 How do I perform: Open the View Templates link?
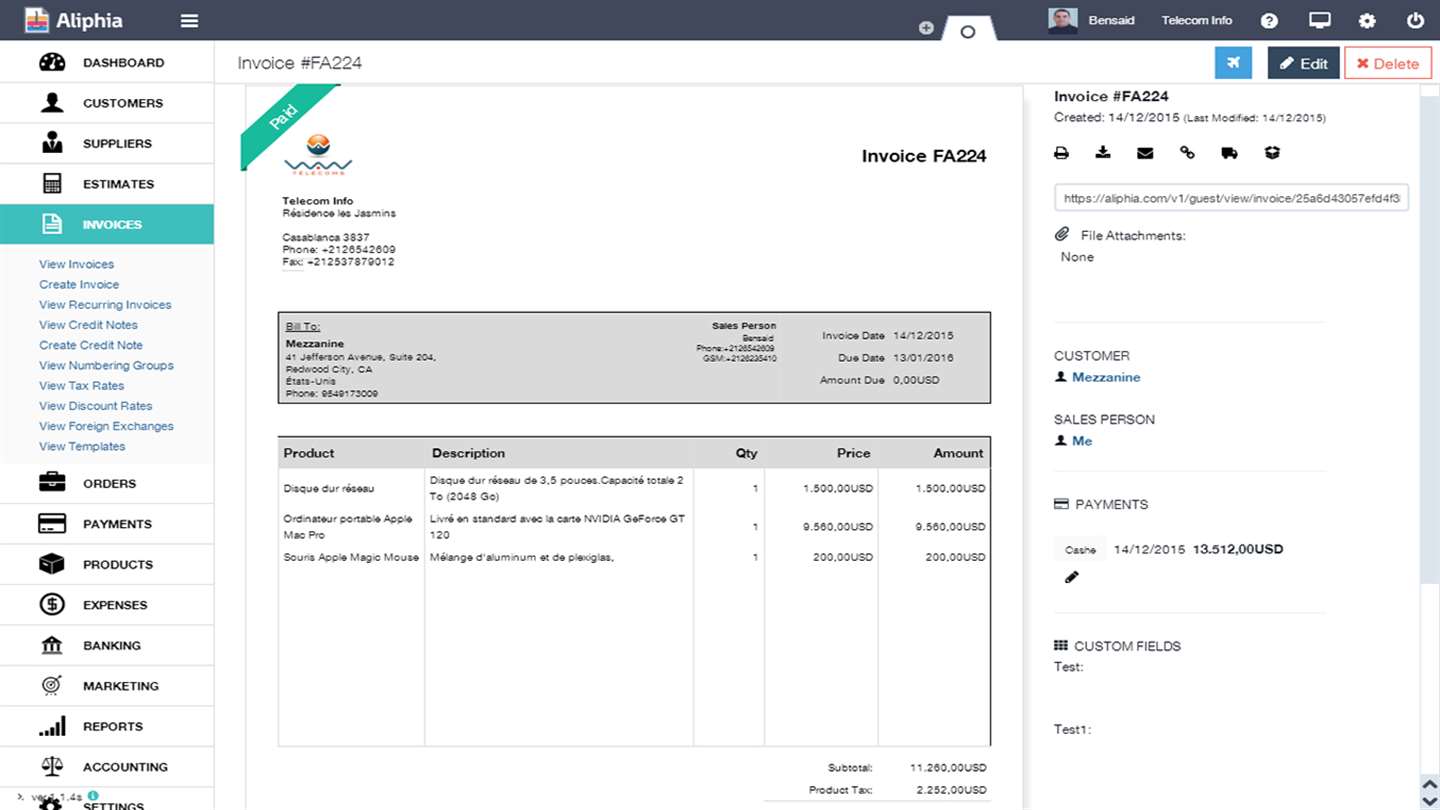pyautogui.click(x=82, y=446)
